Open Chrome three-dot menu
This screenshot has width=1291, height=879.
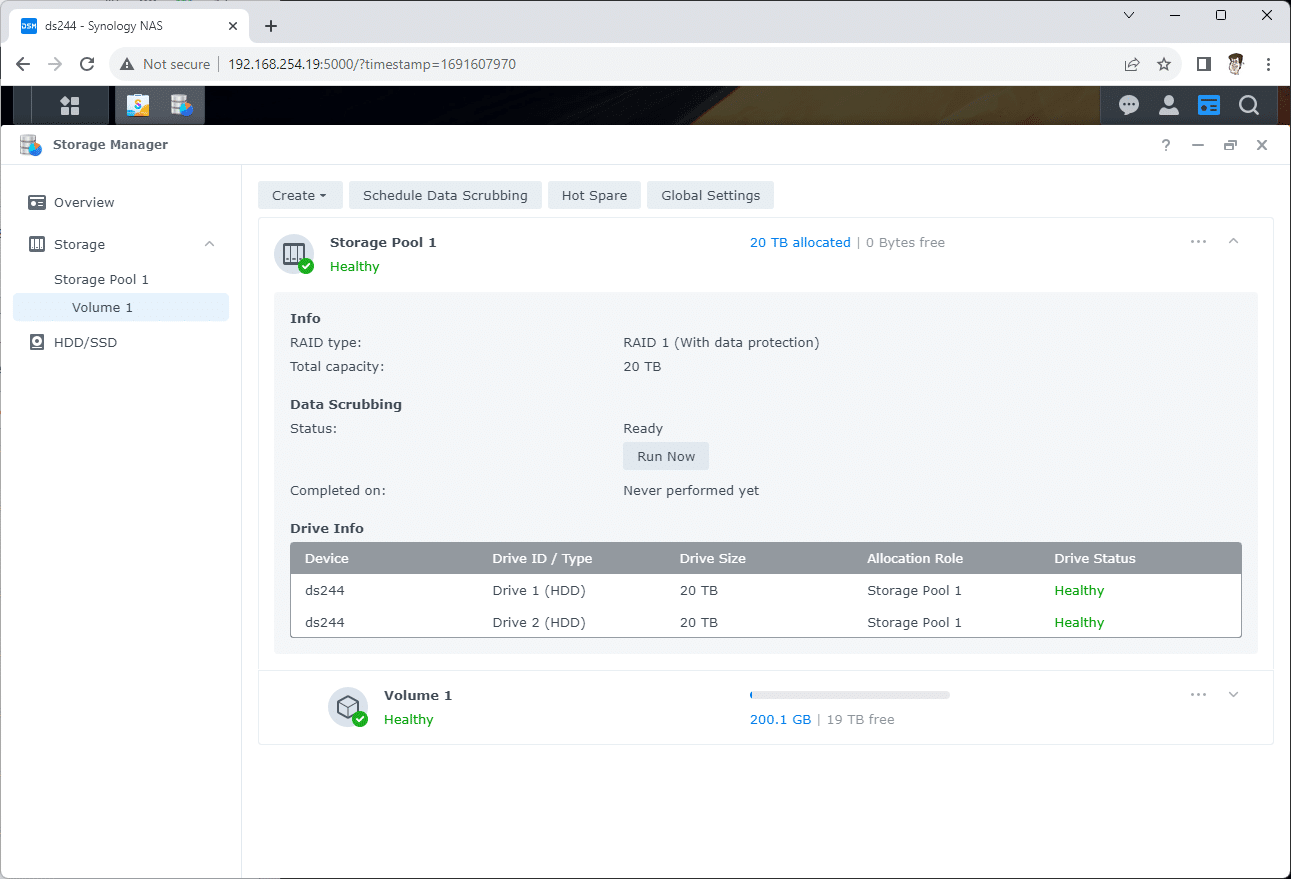pyautogui.click(x=1268, y=64)
